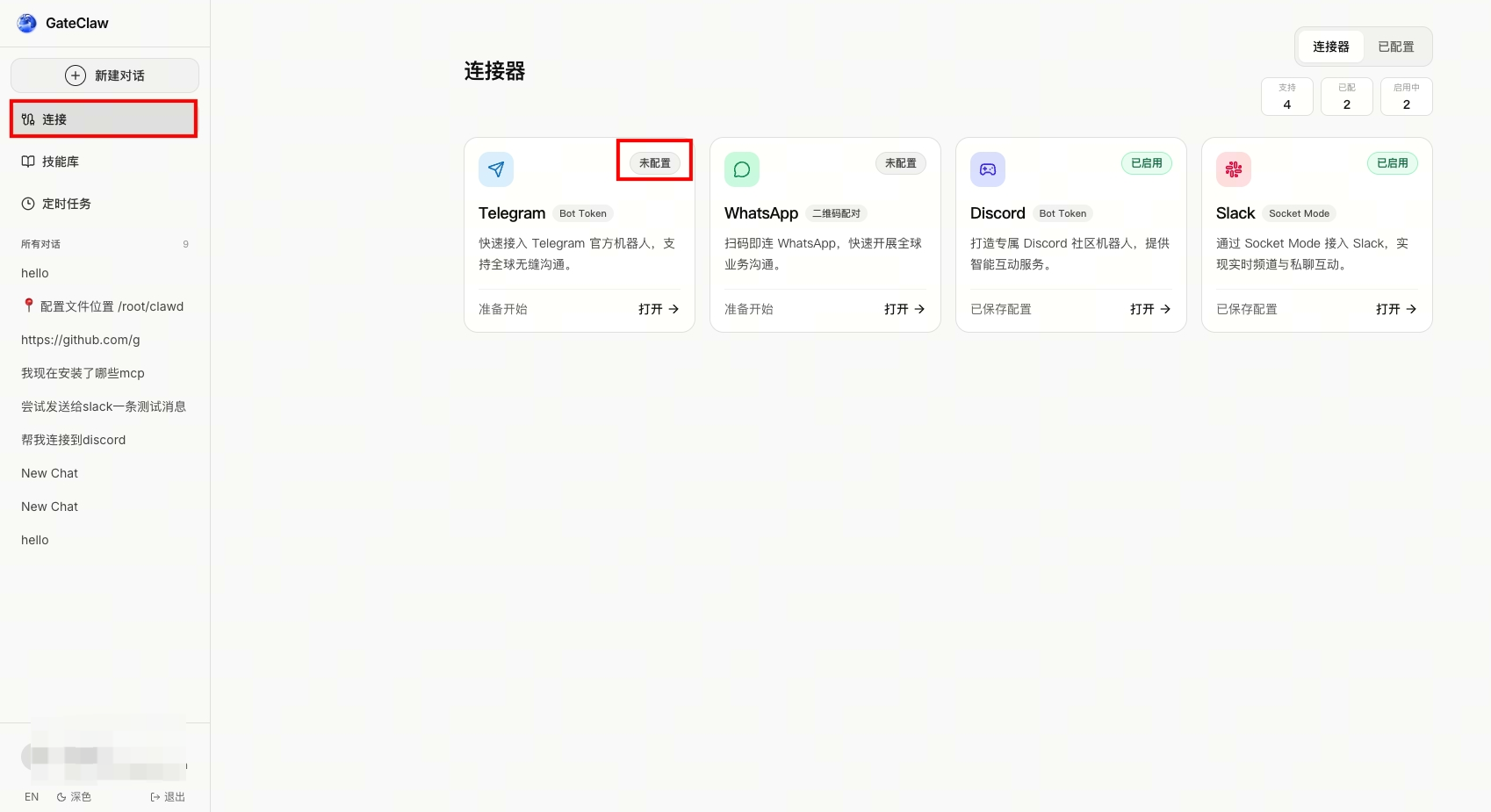Switch language with the EN toggle
Screen dimensions: 1491x812
click(32, 797)
